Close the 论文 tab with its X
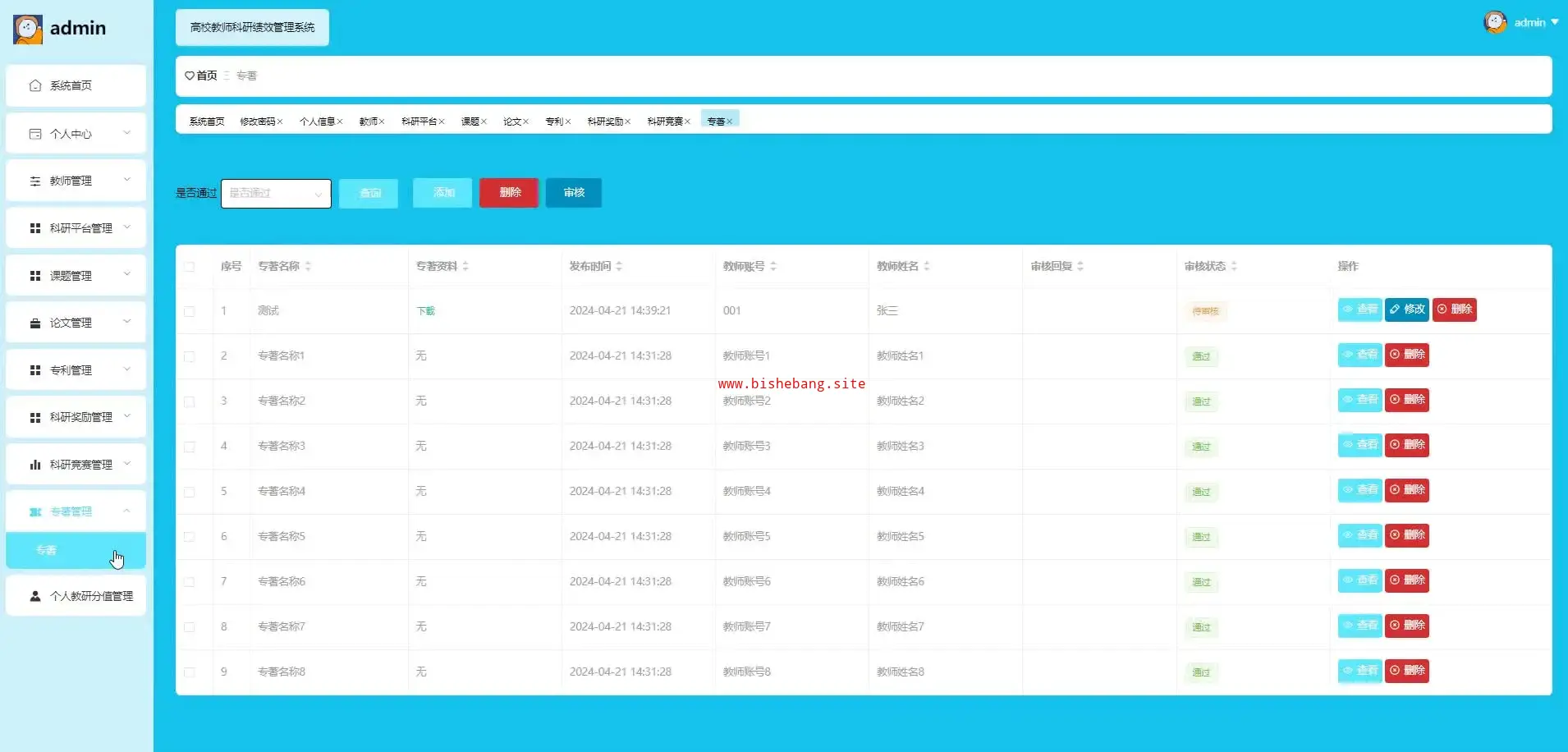1568x752 pixels. [526, 122]
